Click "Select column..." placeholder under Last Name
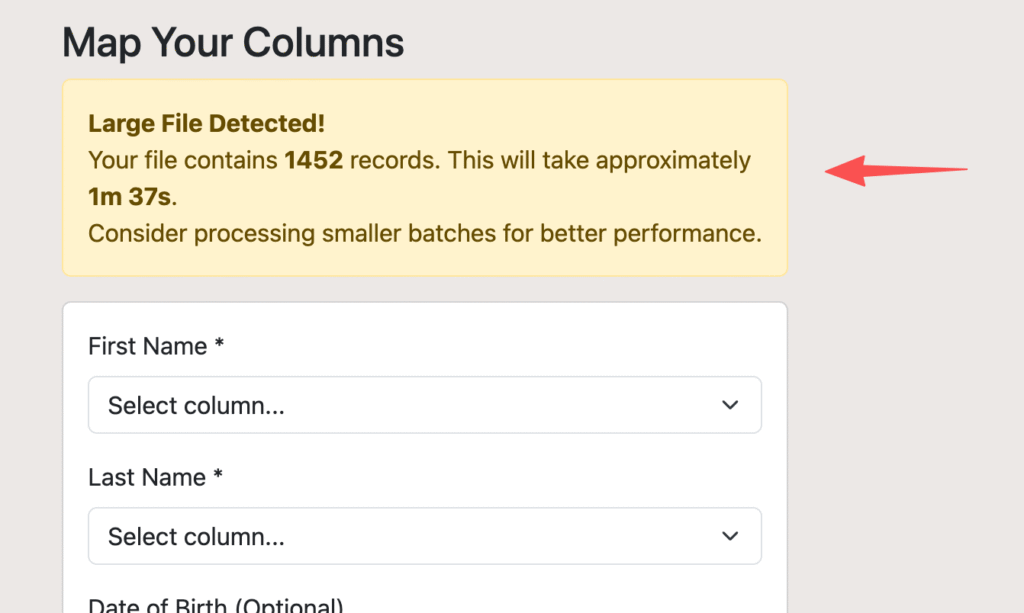The width and height of the screenshot is (1024, 613). point(196,537)
